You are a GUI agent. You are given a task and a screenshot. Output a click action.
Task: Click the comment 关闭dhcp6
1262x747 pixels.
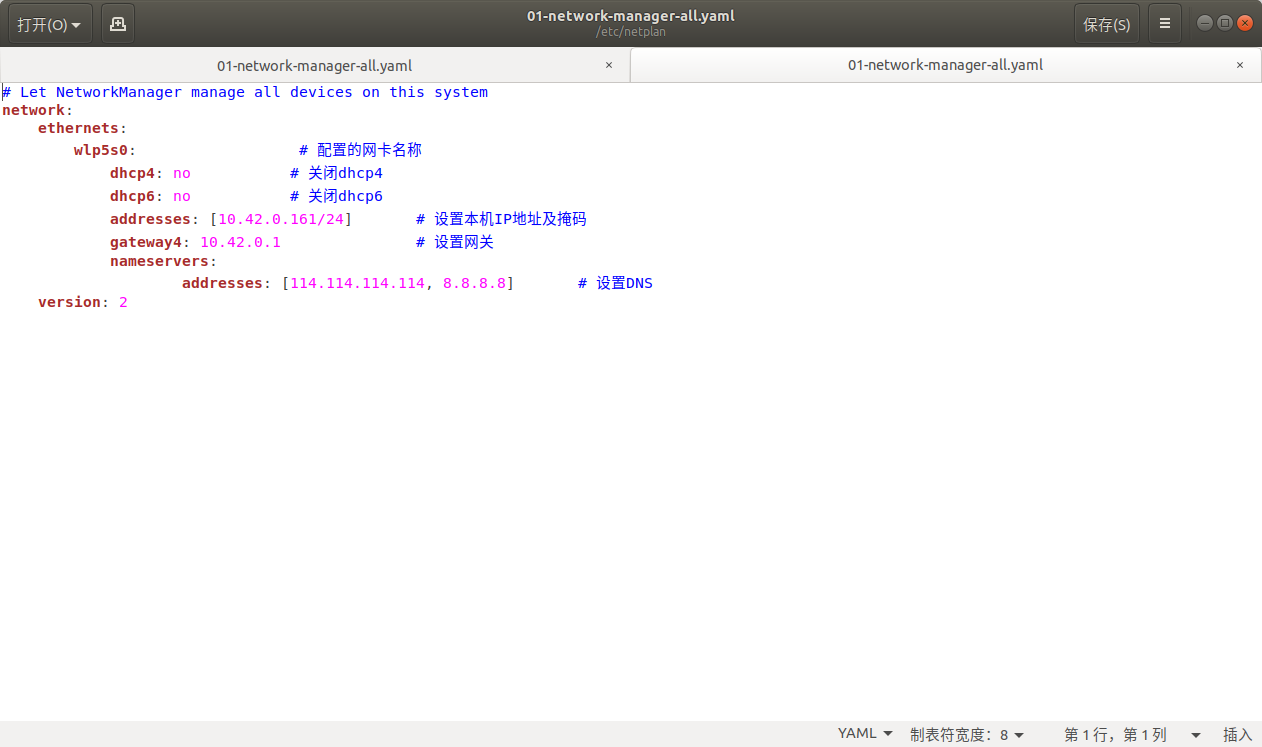[336, 196]
